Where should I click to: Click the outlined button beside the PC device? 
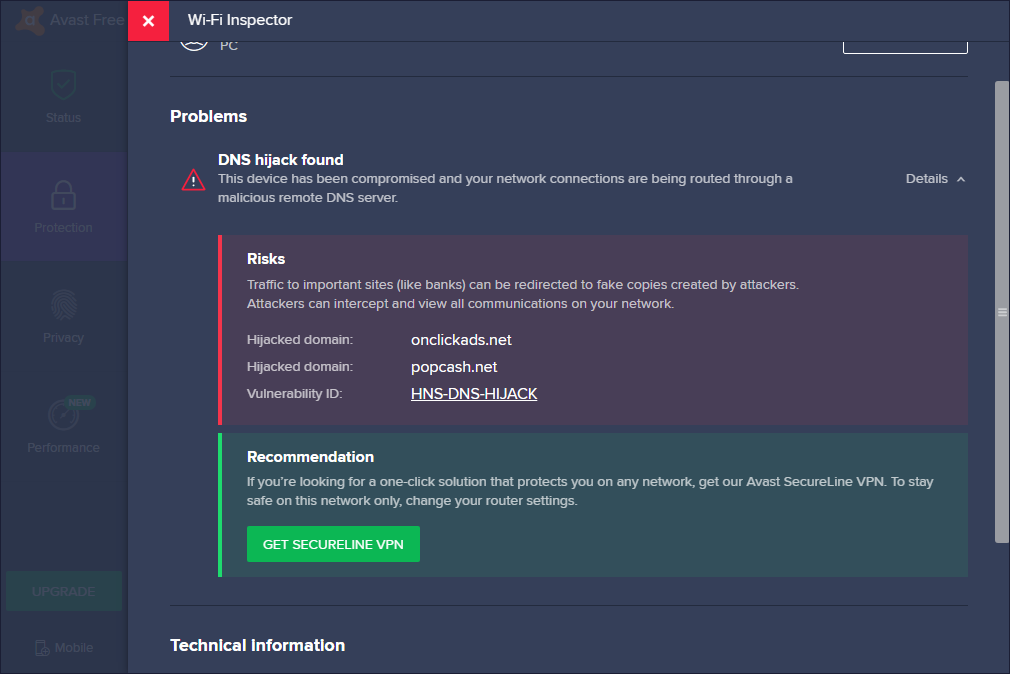(905, 45)
